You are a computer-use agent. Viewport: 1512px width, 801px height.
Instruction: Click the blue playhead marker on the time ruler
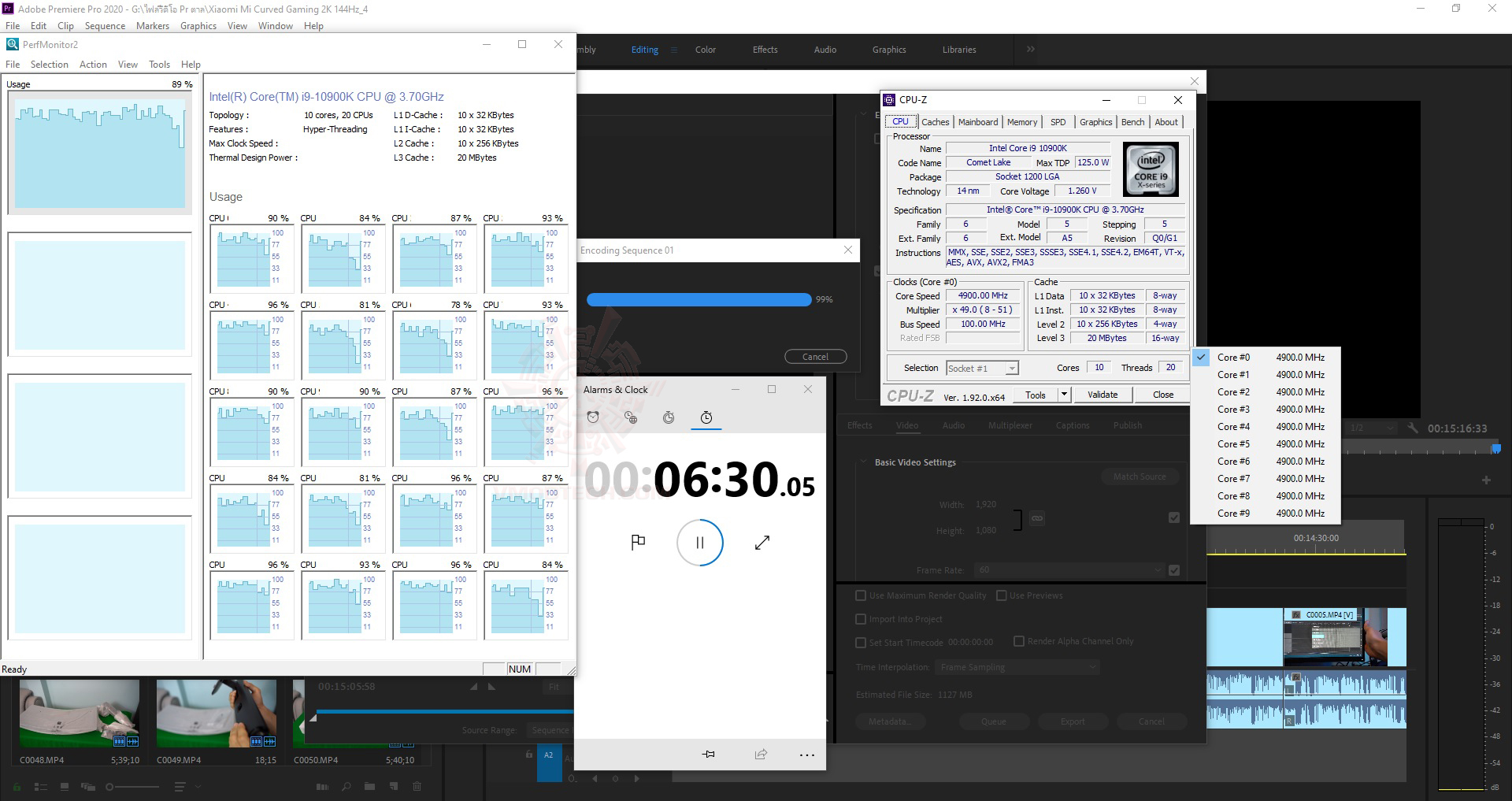point(1495,448)
